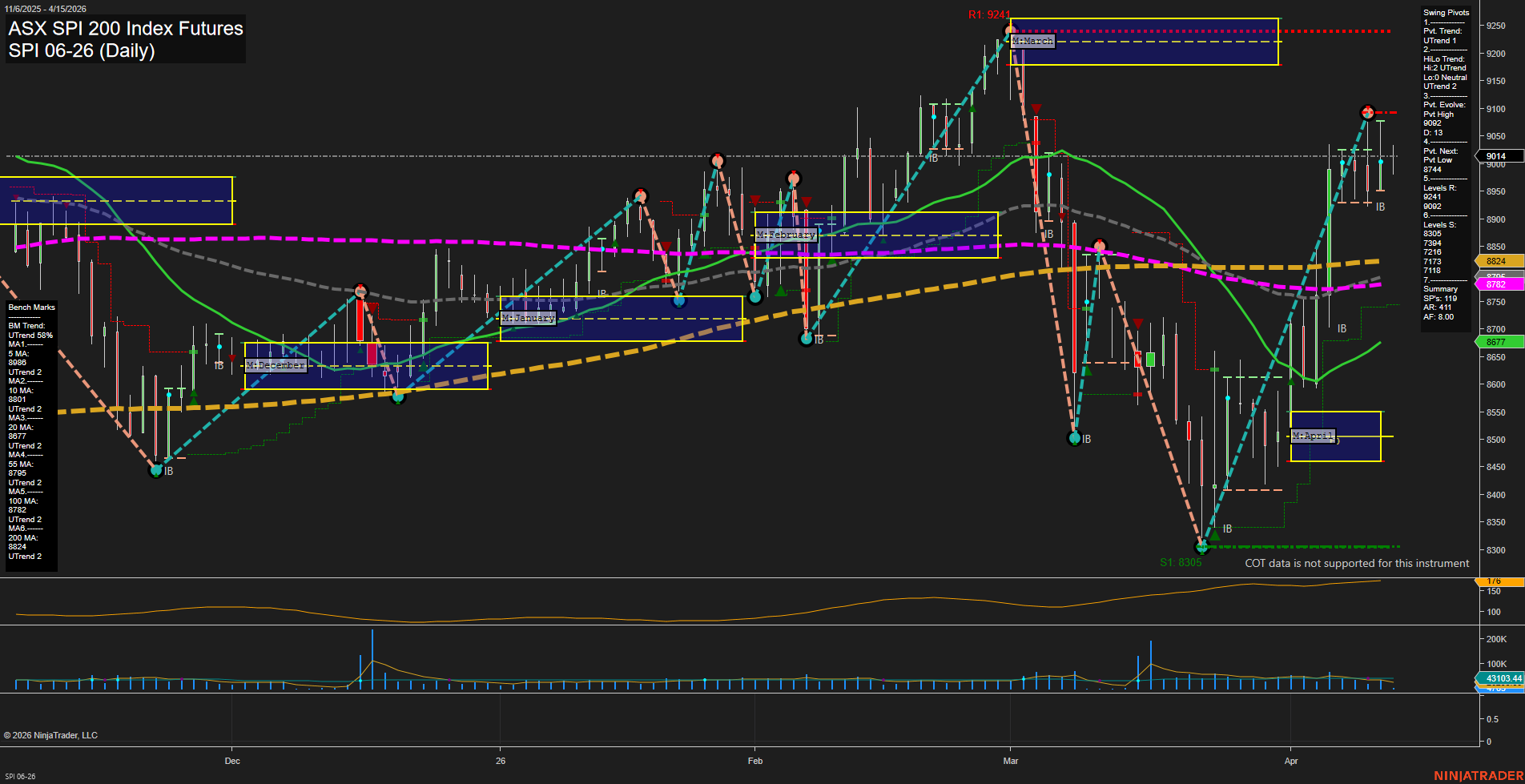This screenshot has height=784, width=1525.
Task: Select the orange pivot marker near 9100 on right
Action: (x=1367, y=113)
